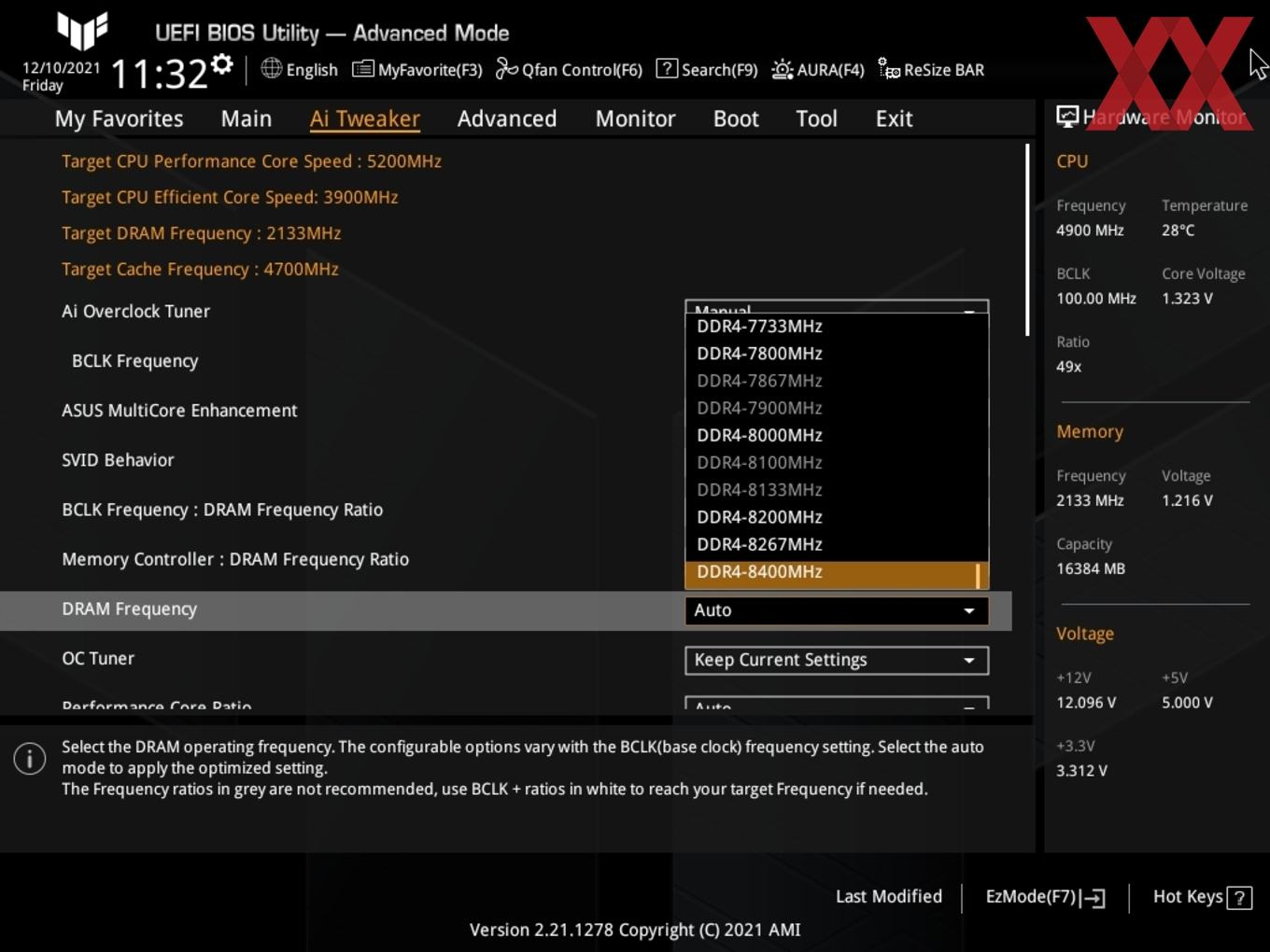Select the highlighted DDR4-8400MHz option

point(836,574)
